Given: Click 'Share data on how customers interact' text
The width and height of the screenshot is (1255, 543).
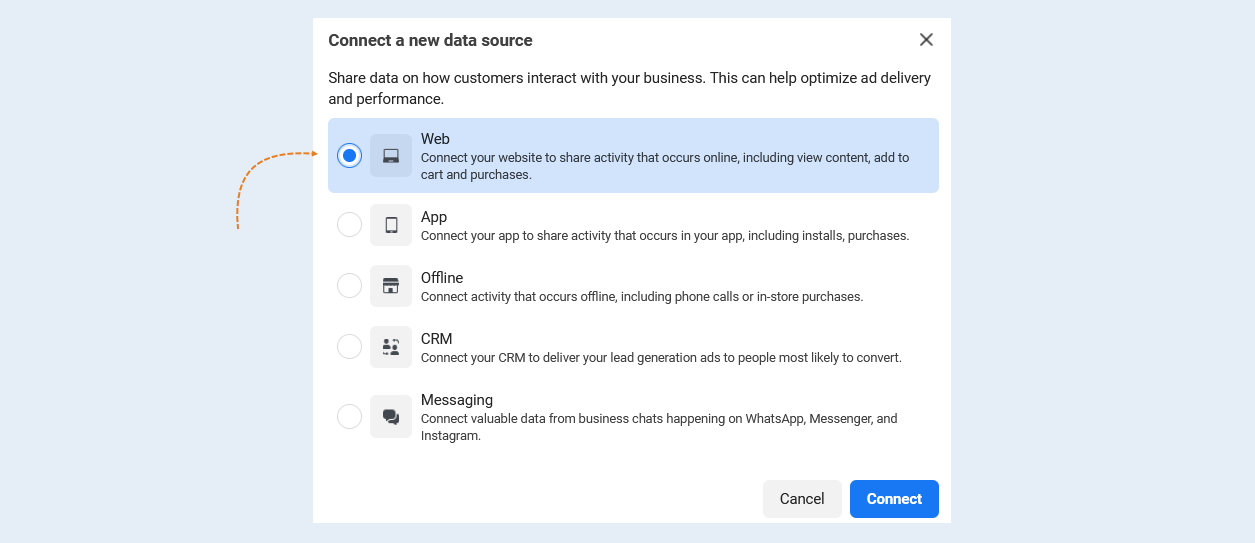Looking at the screenshot, I should click(630, 88).
